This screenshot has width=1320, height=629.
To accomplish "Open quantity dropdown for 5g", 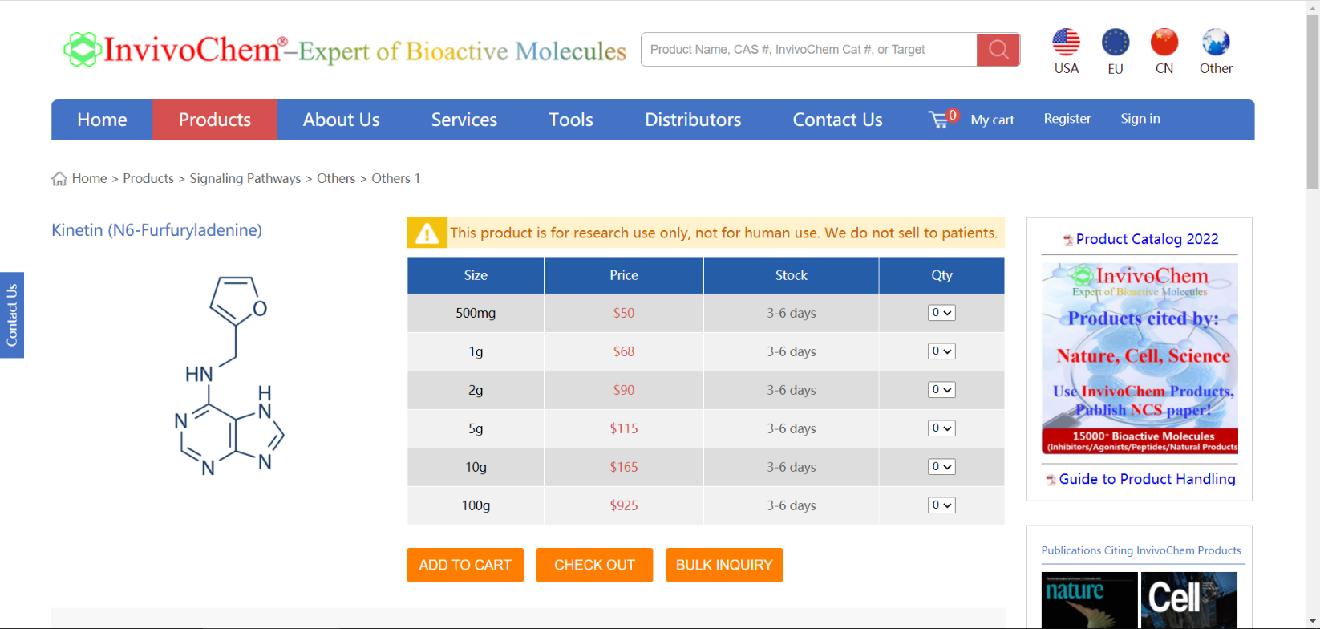I will (942, 428).
